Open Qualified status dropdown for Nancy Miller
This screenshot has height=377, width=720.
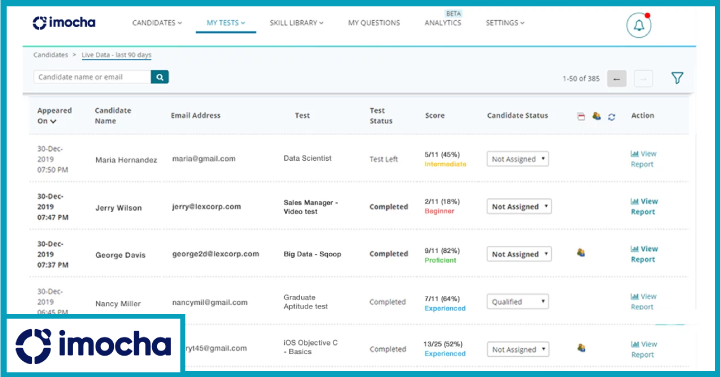(x=518, y=302)
